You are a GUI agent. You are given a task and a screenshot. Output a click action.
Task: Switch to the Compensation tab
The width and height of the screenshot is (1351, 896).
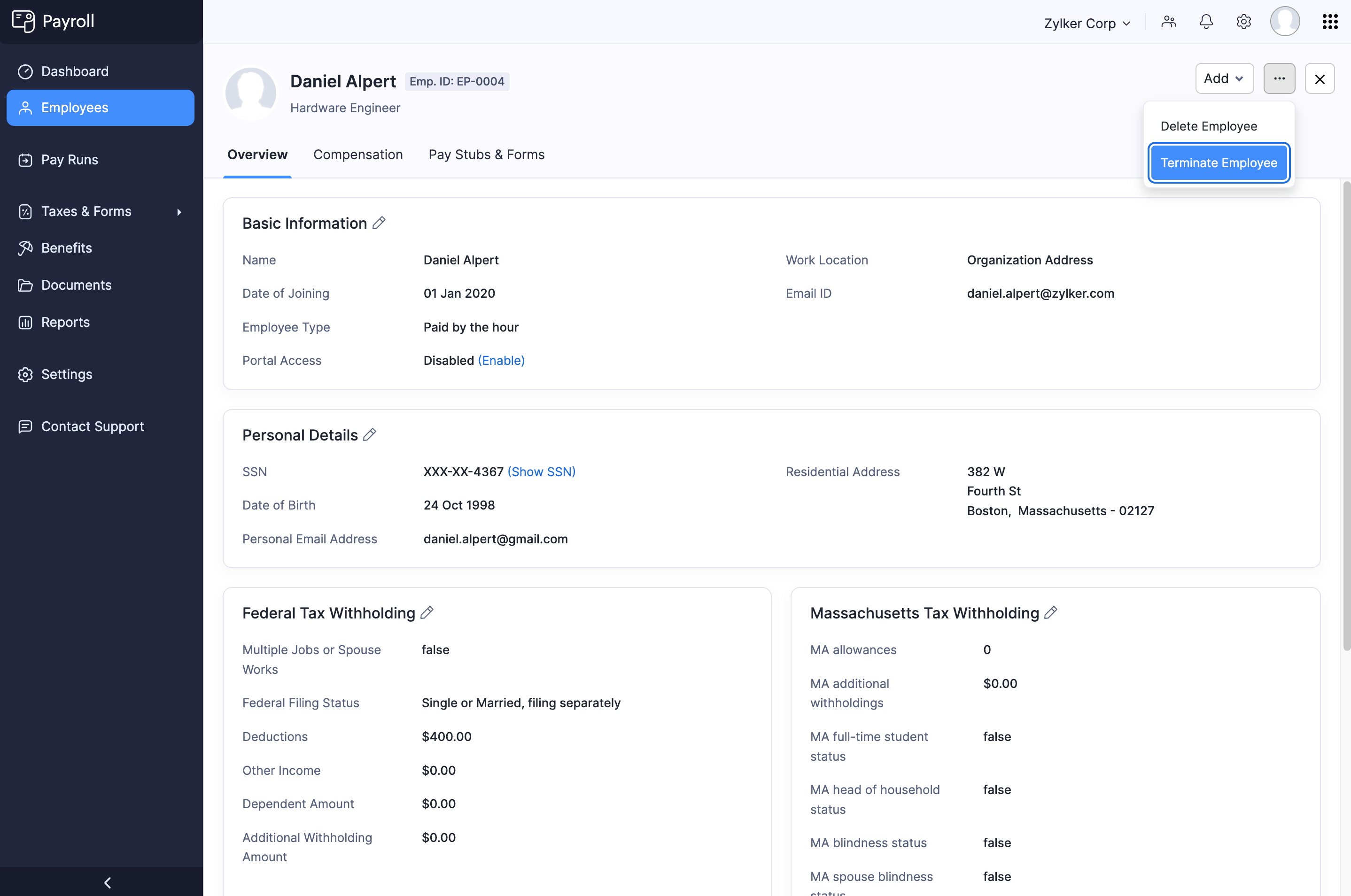tap(358, 155)
